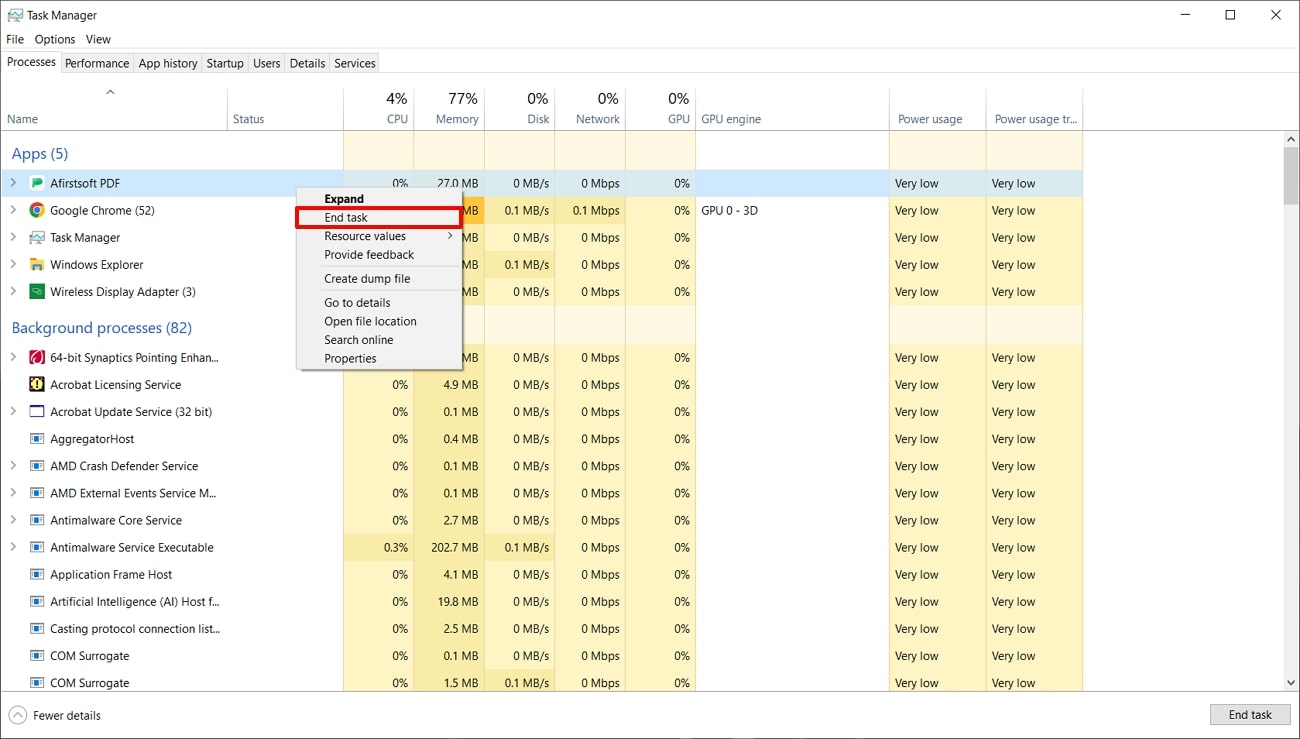Image resolution: width=1300 pixels, height=739 pixels.
Task: Sort by the Name column header
Action: (x=114, y=109)
